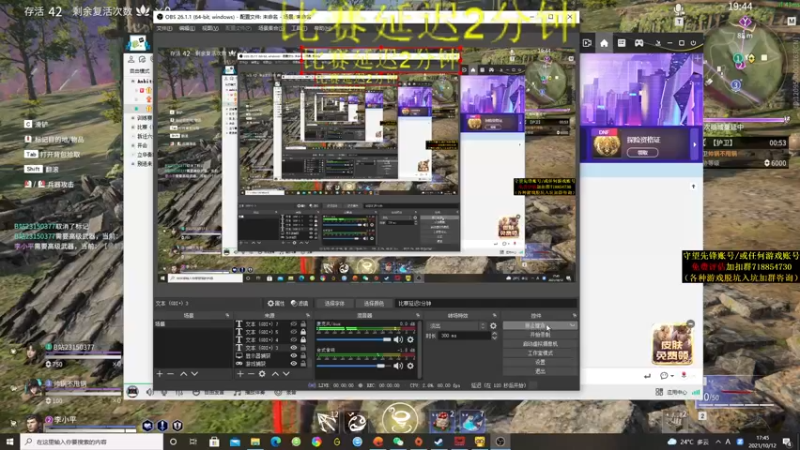Hide 文本 (GDI+) 7 source via eye
The height and width of the screenshot is (450, 800).
pos(293,324)
